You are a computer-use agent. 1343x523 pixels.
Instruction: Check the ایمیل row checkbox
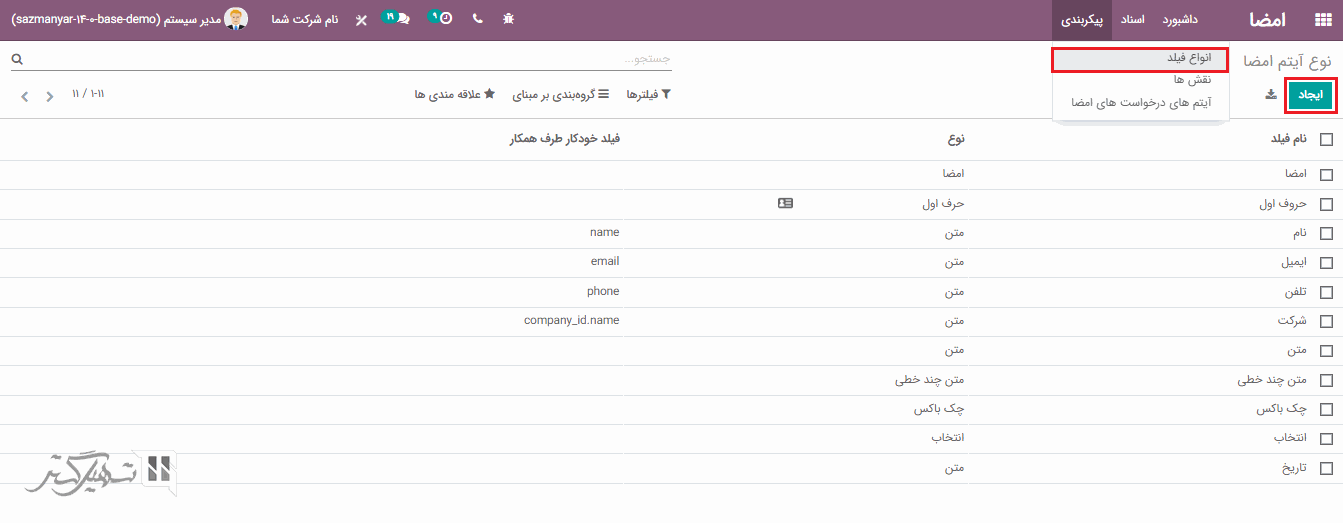[1326, 263]
